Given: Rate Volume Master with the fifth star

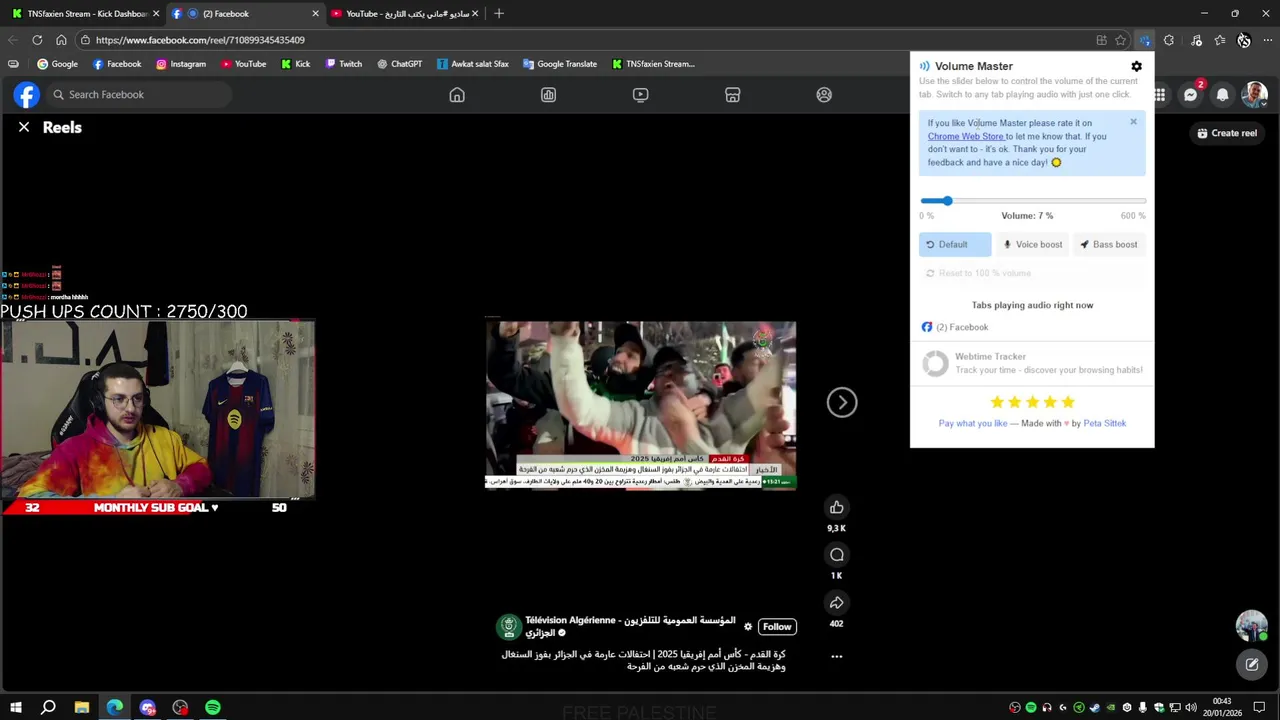Looking at the screenshot, I should [1068, 402].
